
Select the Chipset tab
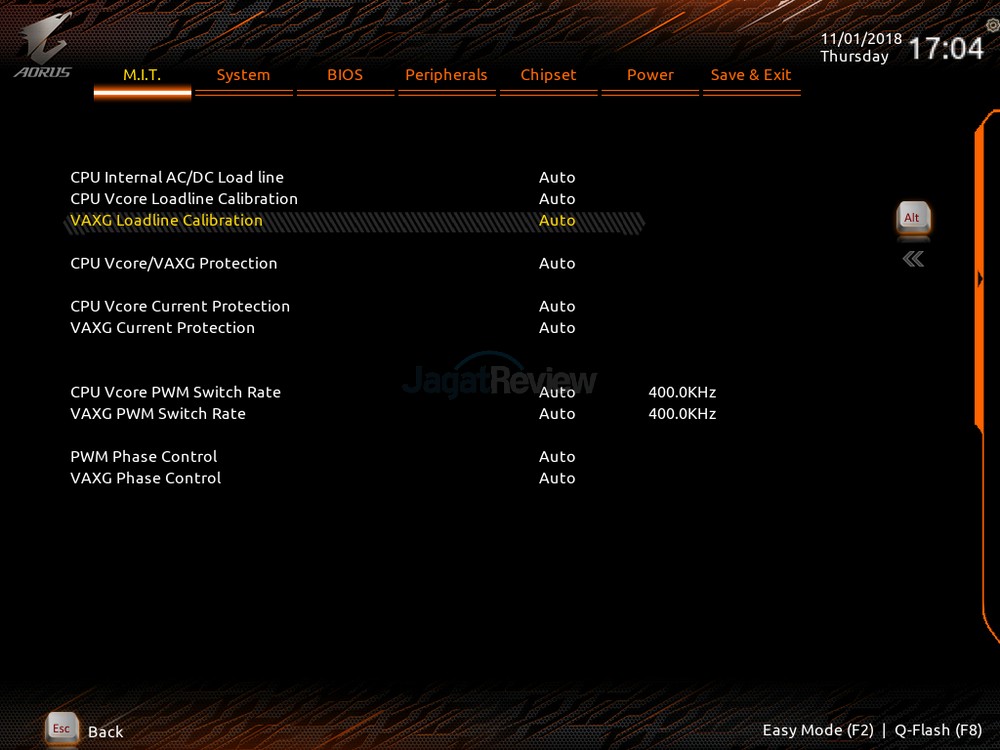click(x=548, y=75)
